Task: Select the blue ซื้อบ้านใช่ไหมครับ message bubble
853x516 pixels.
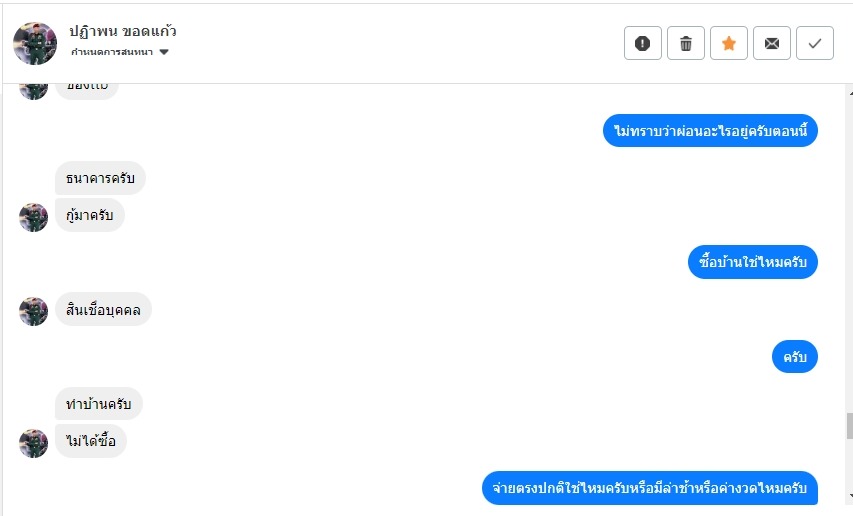Action: 752,262
